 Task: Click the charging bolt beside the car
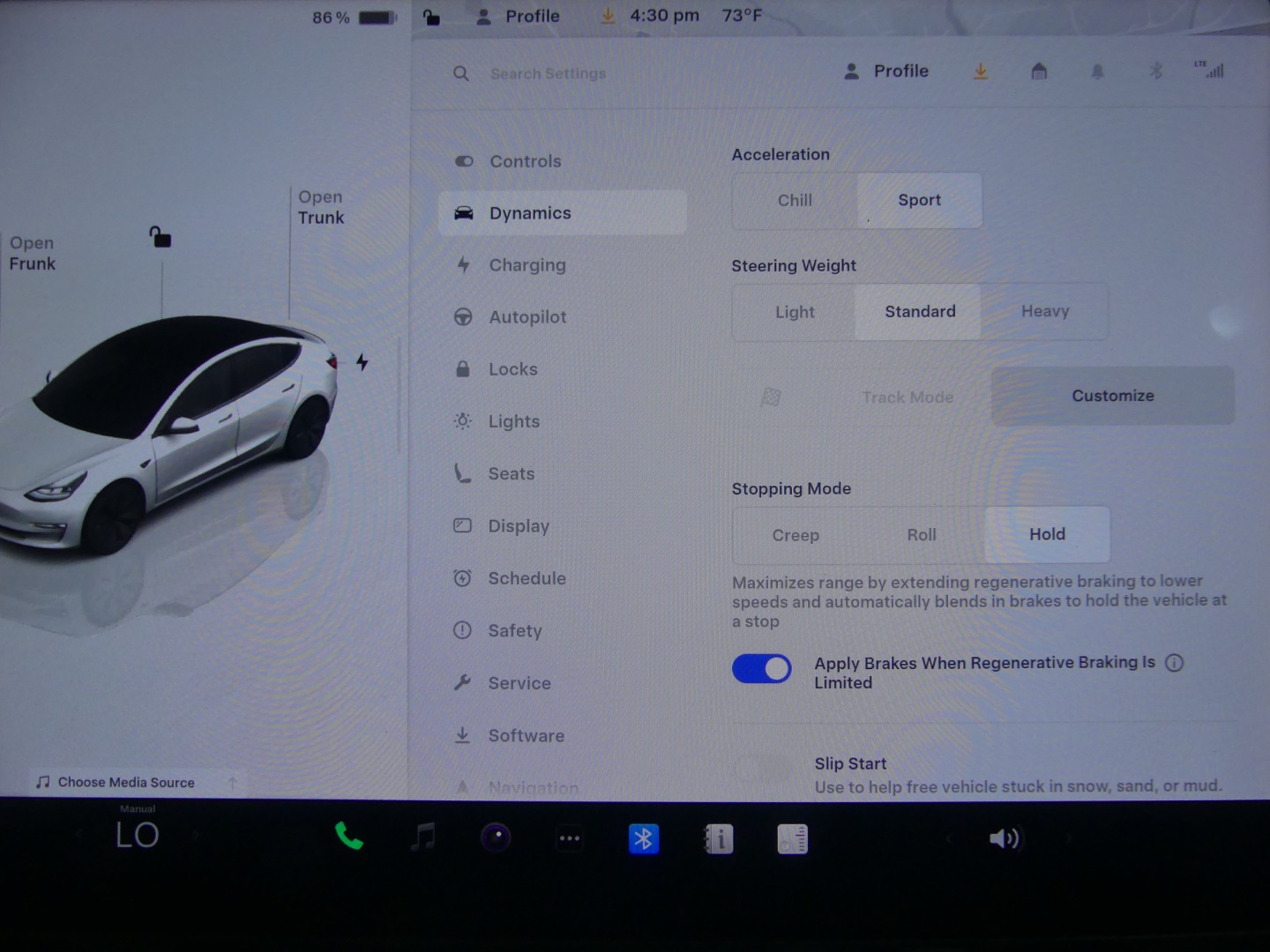[x=362, y=361]
